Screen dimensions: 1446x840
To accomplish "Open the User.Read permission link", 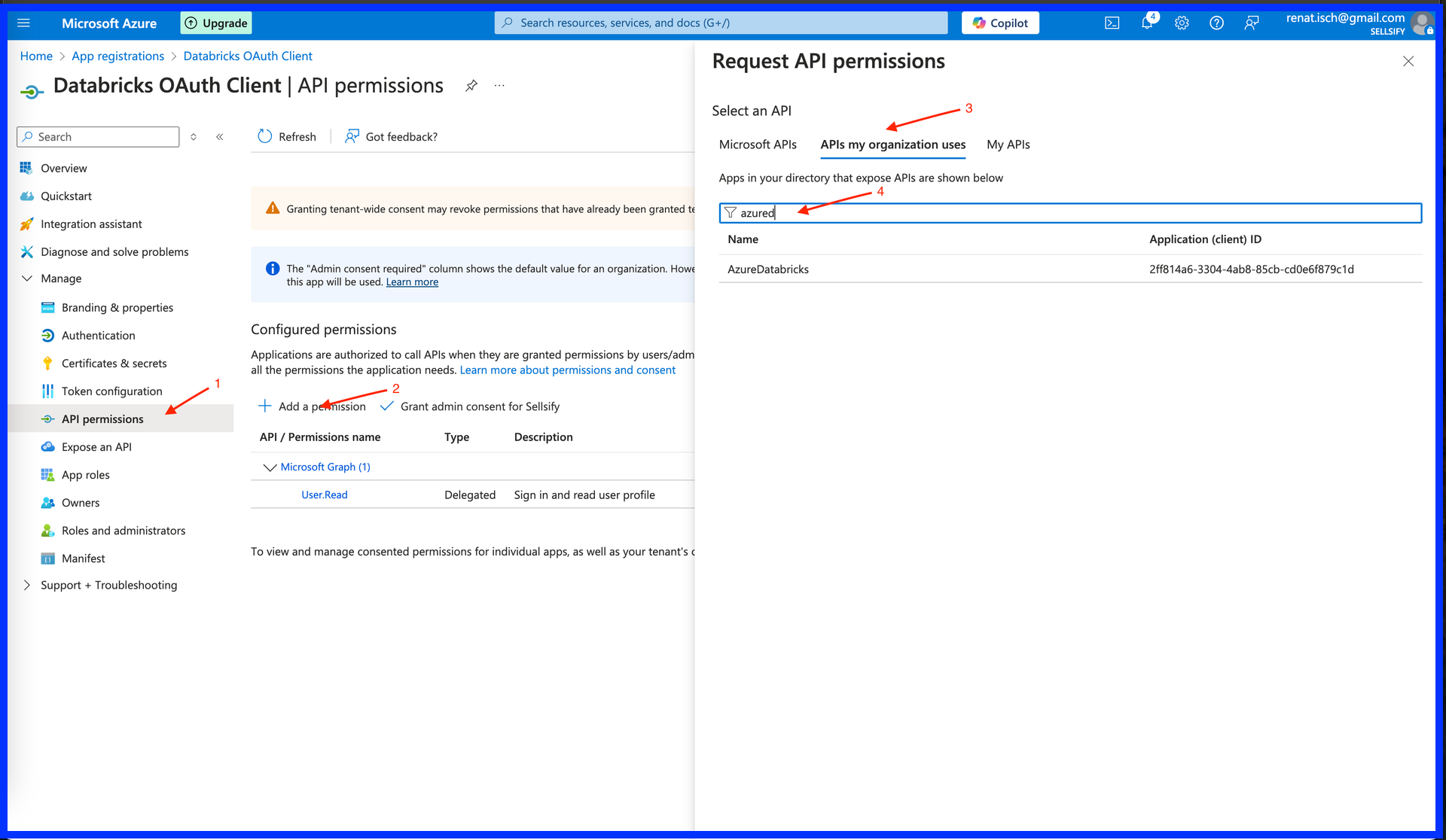I will click(324, 495).
